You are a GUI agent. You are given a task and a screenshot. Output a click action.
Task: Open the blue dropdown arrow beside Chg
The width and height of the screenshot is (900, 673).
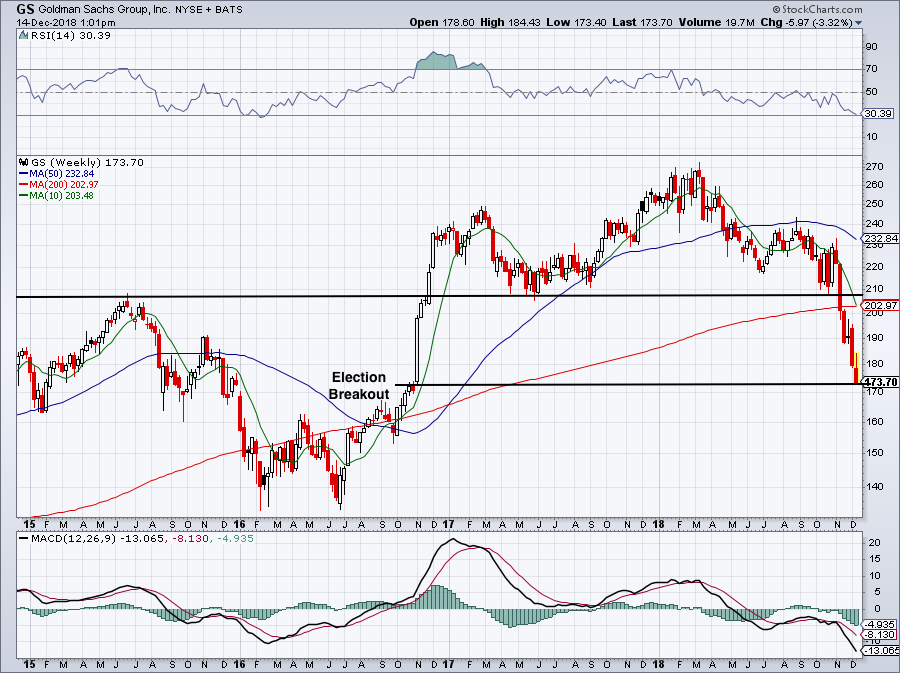[859, 23]
